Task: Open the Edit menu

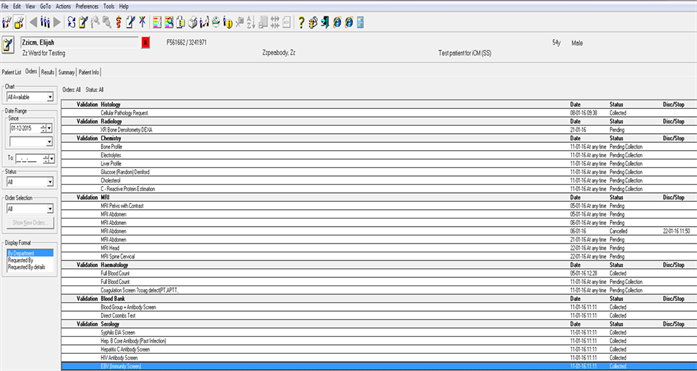Action: 17,6
